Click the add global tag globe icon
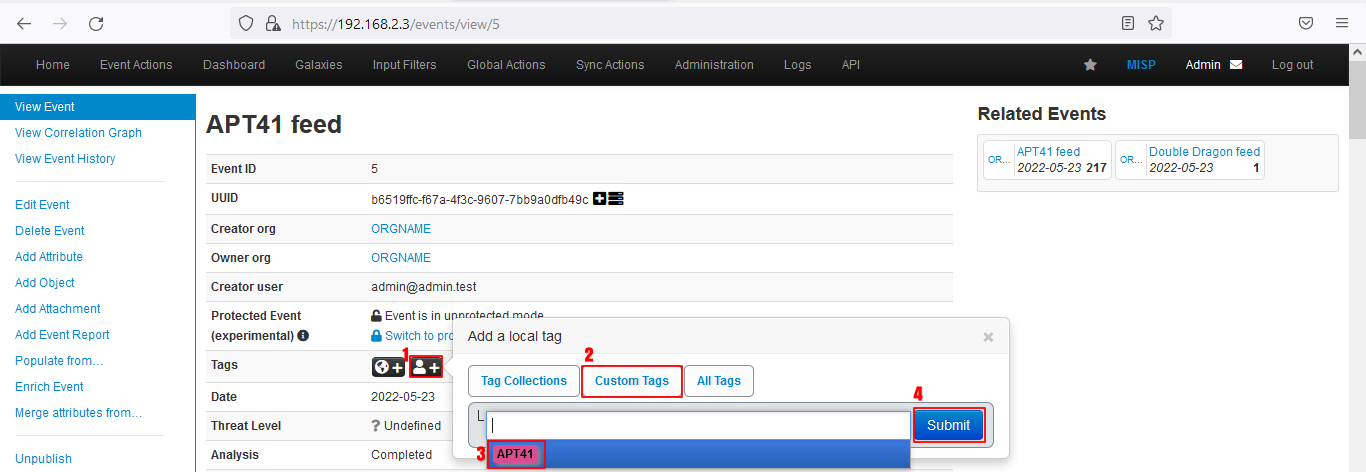 coord(389,368)
